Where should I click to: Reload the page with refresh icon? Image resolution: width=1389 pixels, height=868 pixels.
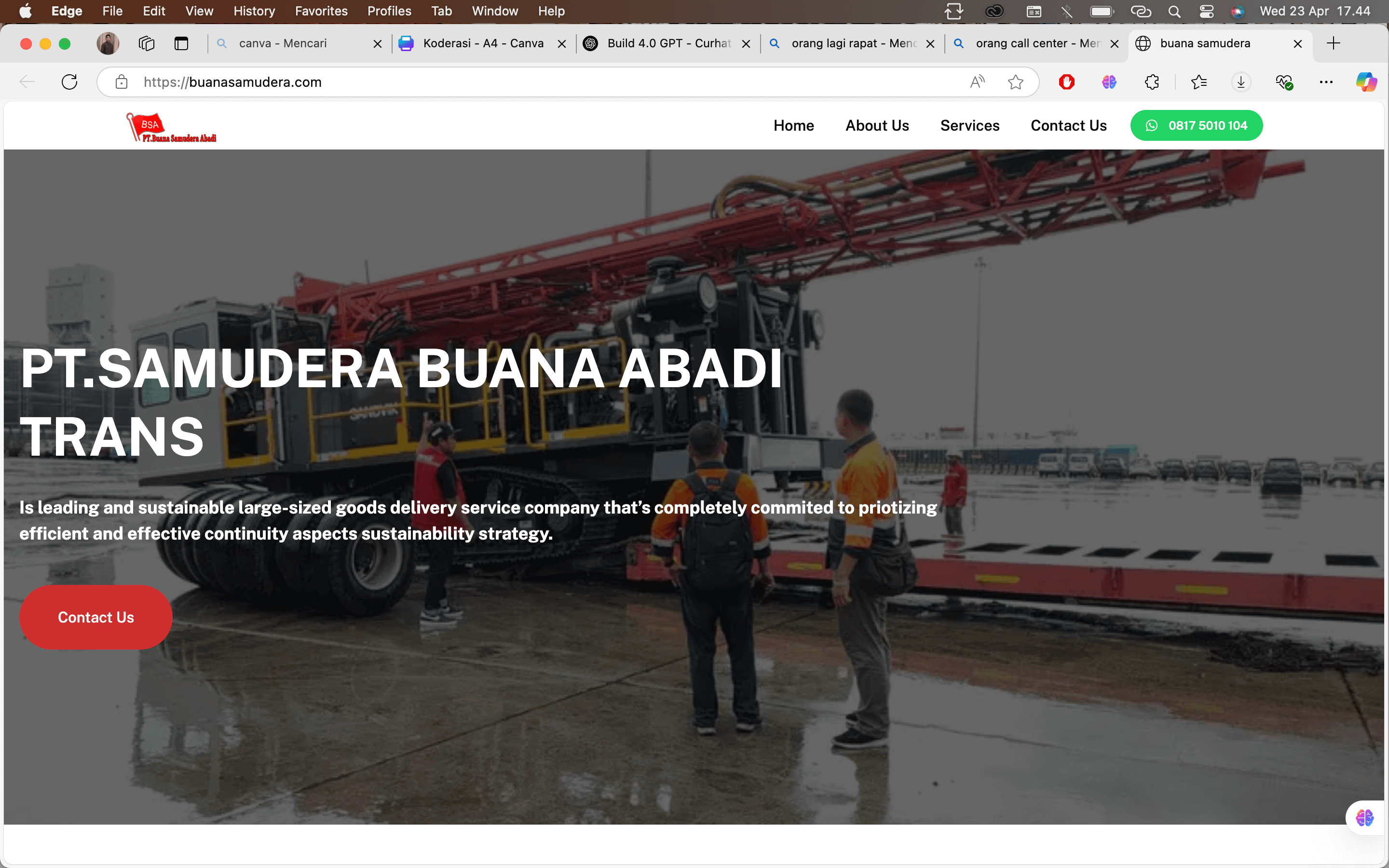[x=69, y=82]
